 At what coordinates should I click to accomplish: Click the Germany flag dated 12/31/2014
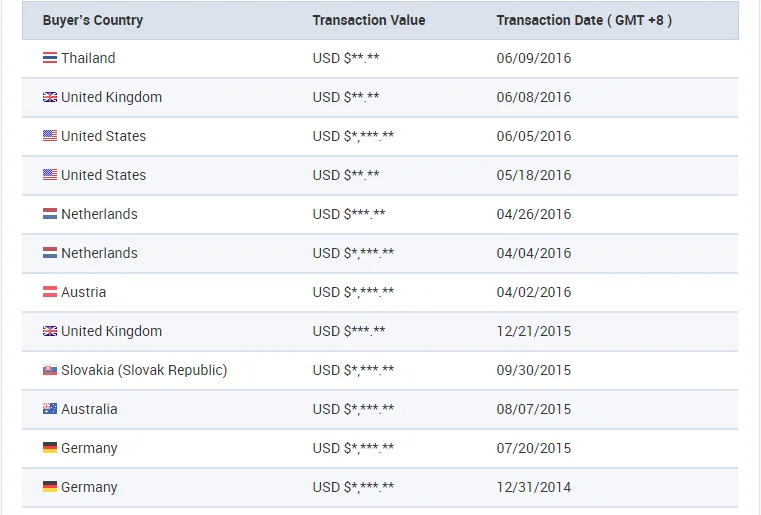(50, 487)
